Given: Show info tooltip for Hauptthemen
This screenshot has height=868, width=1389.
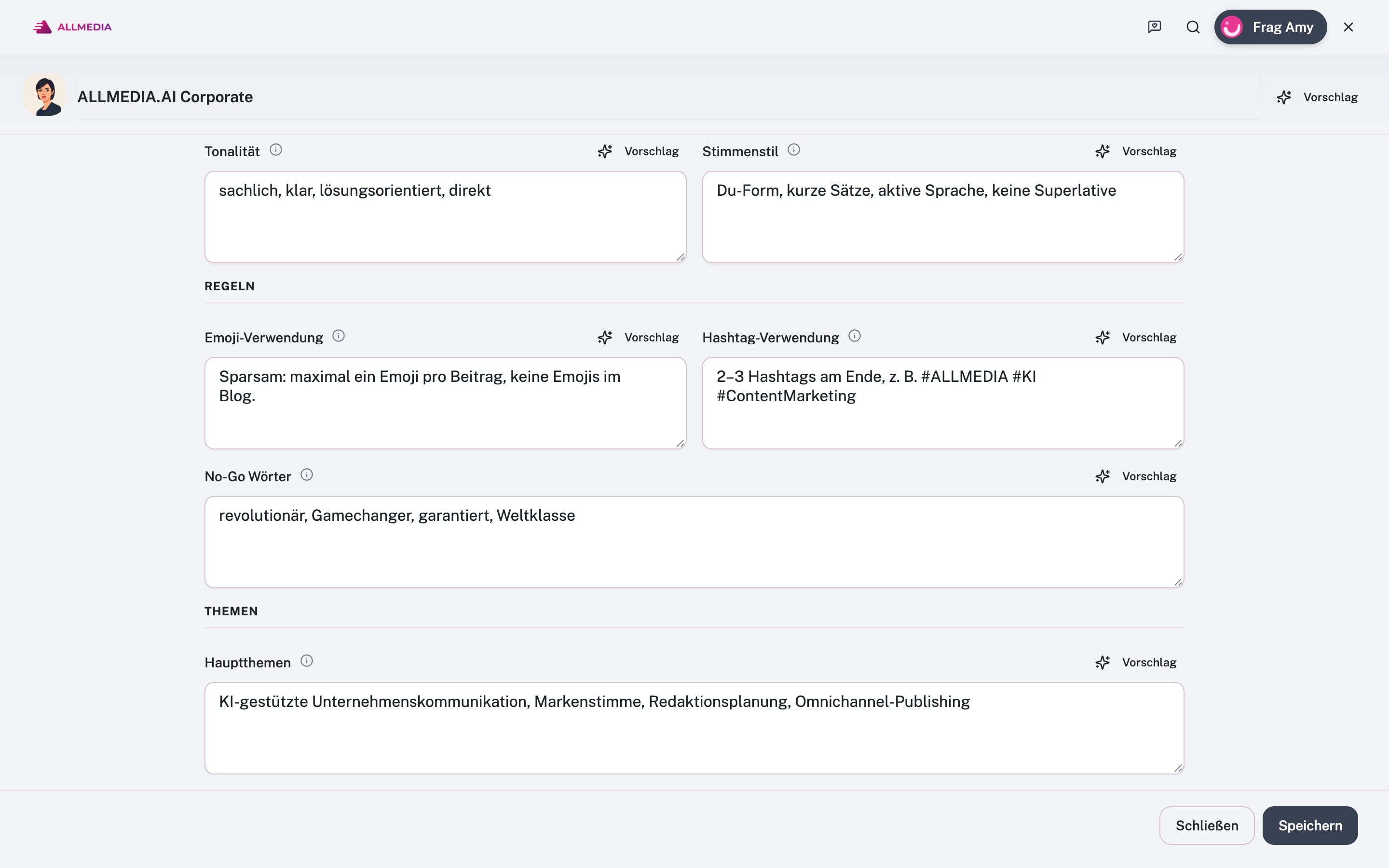Looking at the screenshot, I should pyautogui.click(x=307, y=661).
